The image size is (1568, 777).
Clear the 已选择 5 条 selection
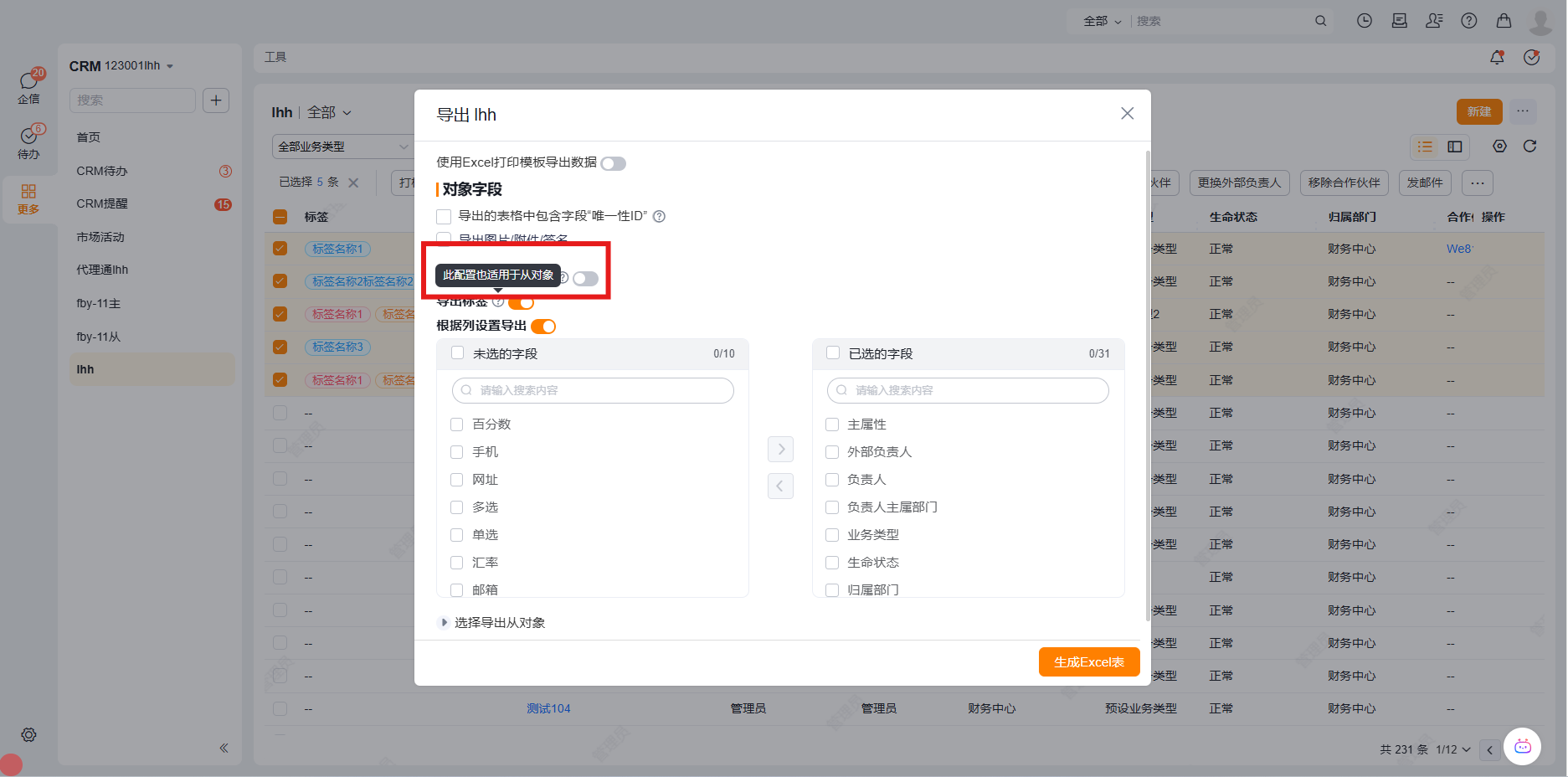point(353,183)
